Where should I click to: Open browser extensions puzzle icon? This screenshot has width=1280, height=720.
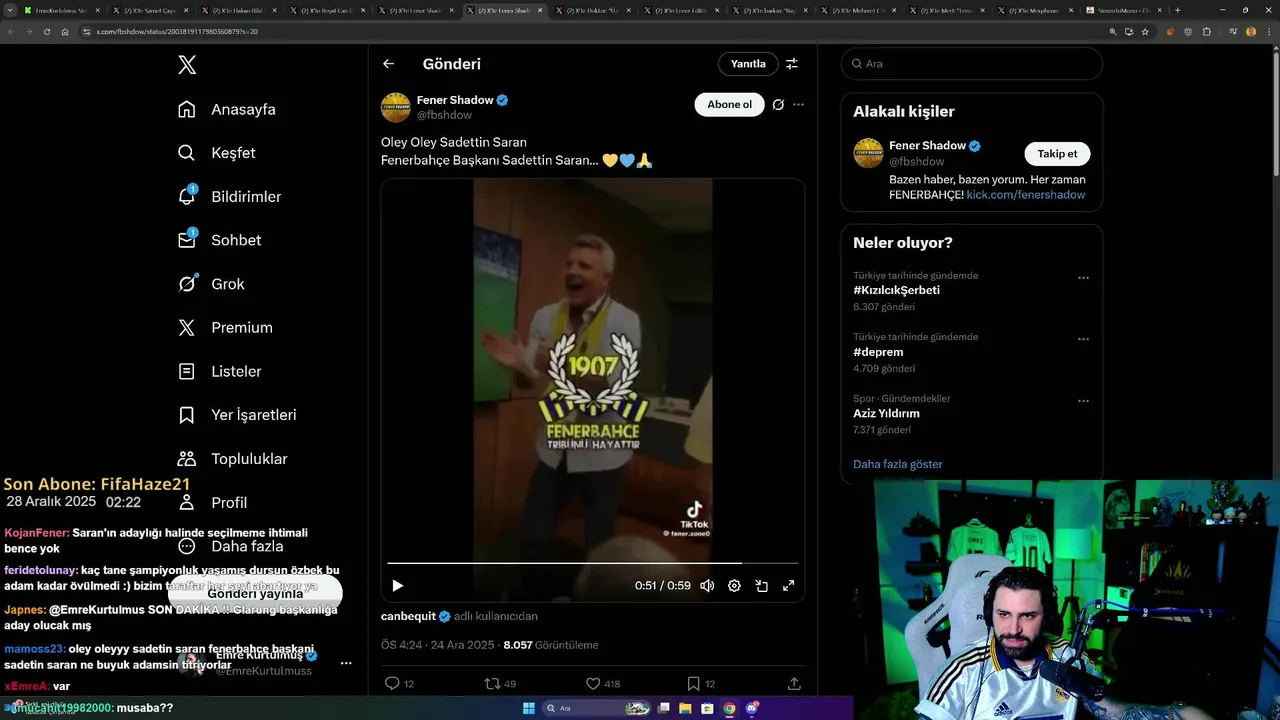pos(1207,32)
